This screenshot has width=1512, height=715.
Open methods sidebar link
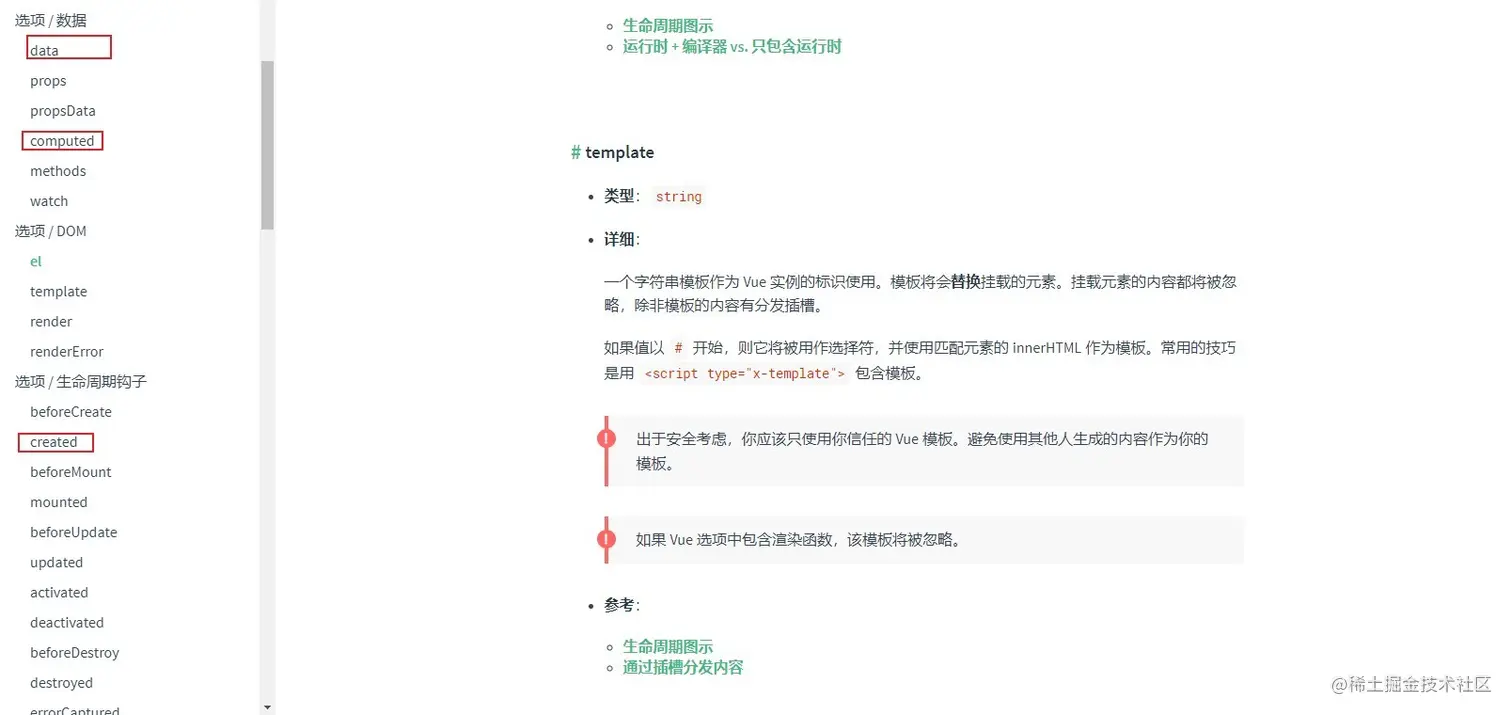(x=58, y=171)
